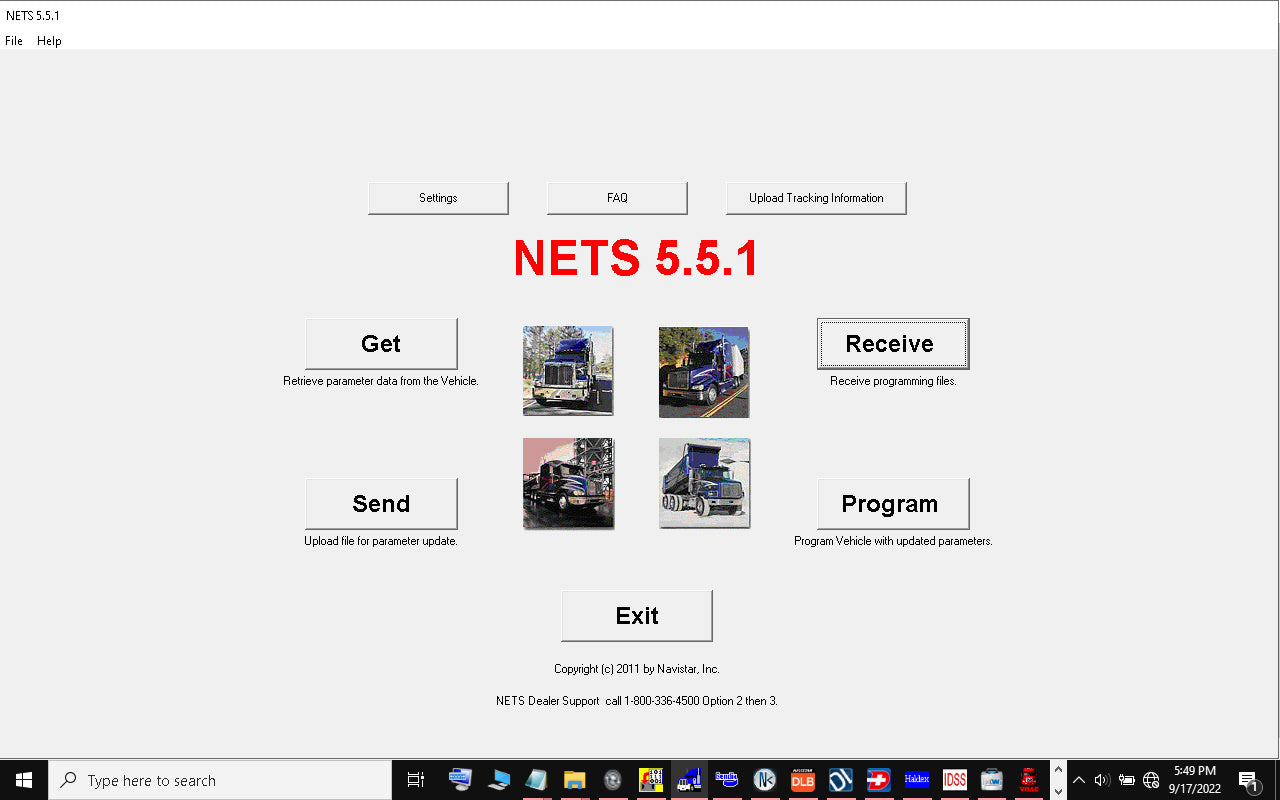This screenshot has width=1280, height=800.
Task: Click the NETS 5.5.1 red heading
Action: point(636,259)
